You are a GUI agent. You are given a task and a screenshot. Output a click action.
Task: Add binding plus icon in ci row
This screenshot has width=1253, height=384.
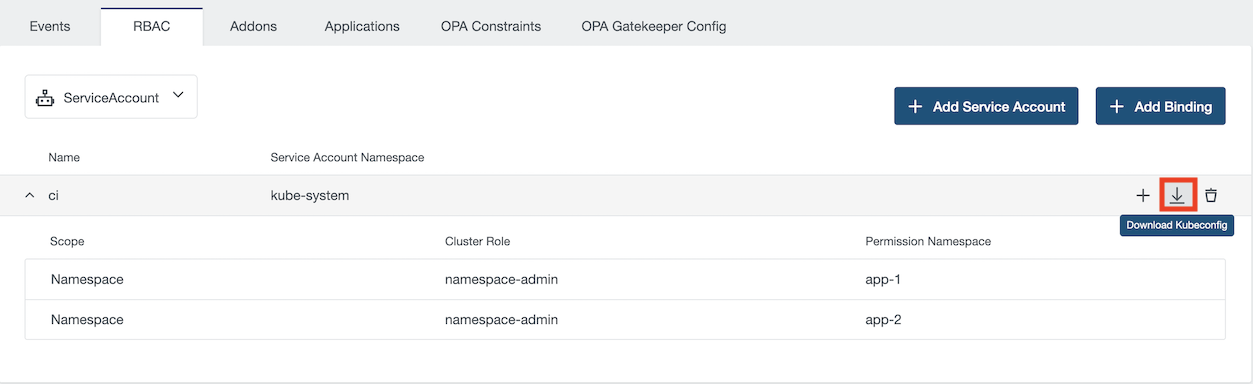click(1143, 195)
